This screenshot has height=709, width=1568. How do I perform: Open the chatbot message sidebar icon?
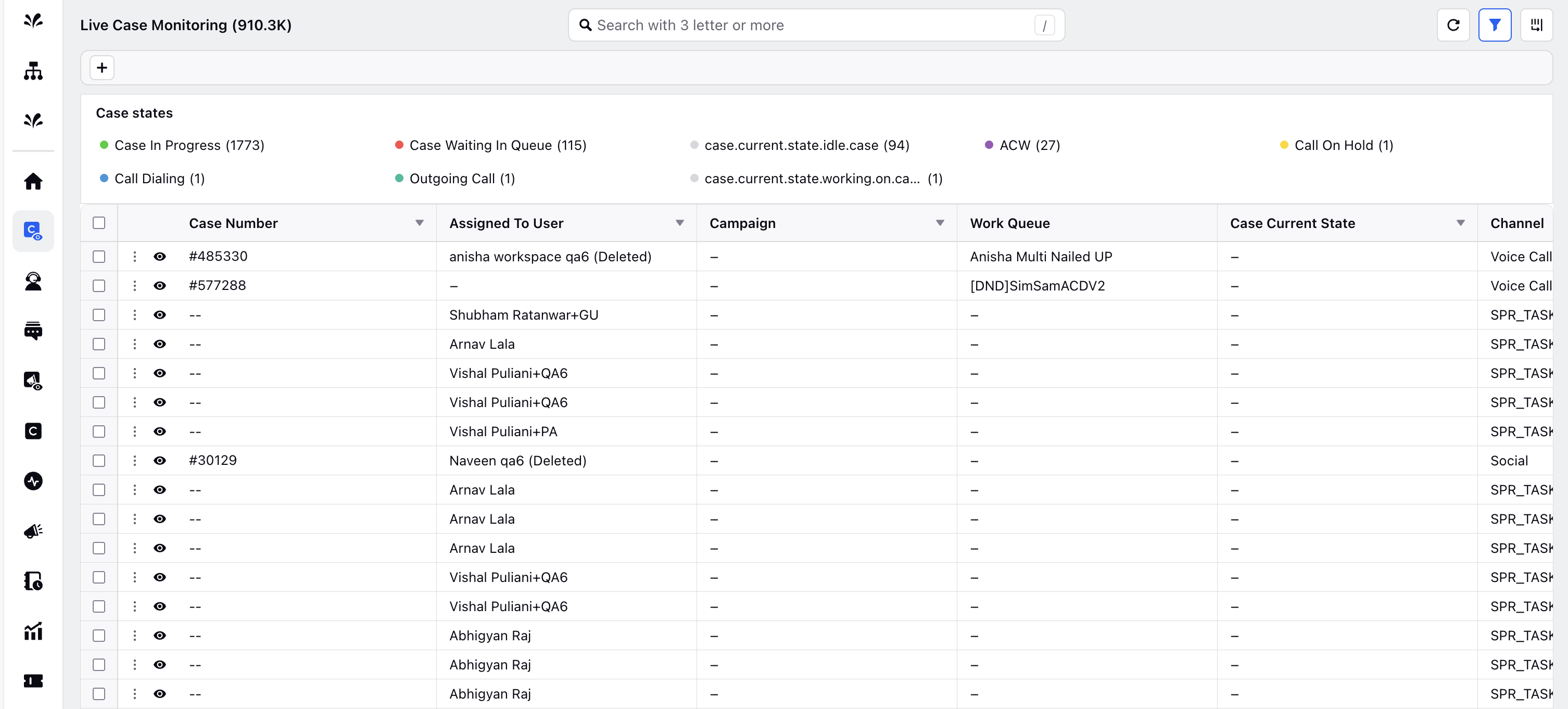[x=33, y=331]
